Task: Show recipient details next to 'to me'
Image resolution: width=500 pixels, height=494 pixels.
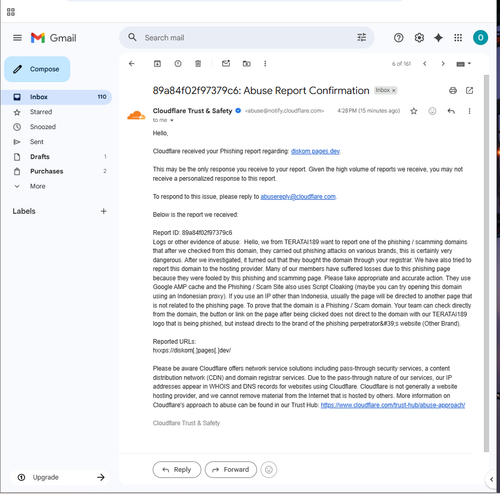Action: (x=172, y=120)
